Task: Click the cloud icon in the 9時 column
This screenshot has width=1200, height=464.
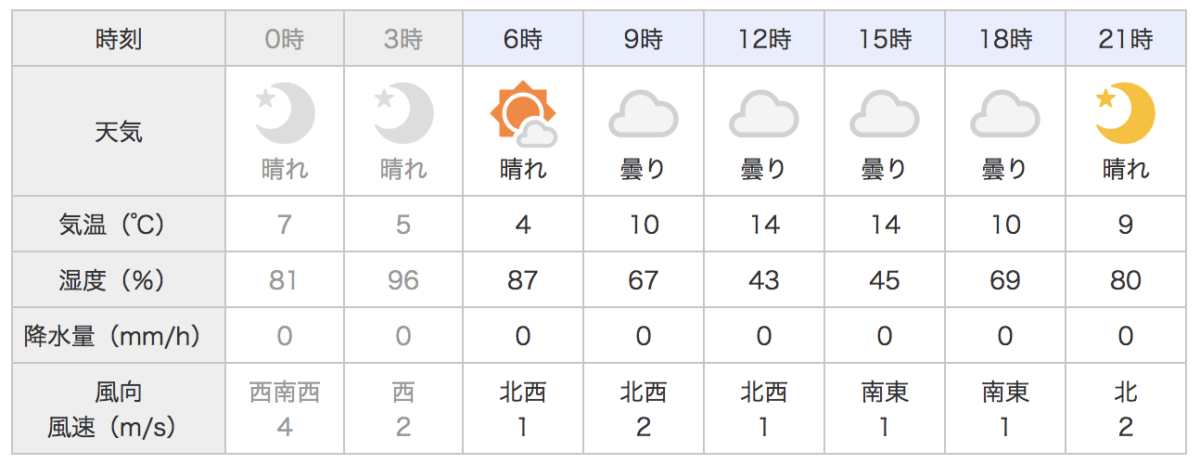Action: [644, 114]
